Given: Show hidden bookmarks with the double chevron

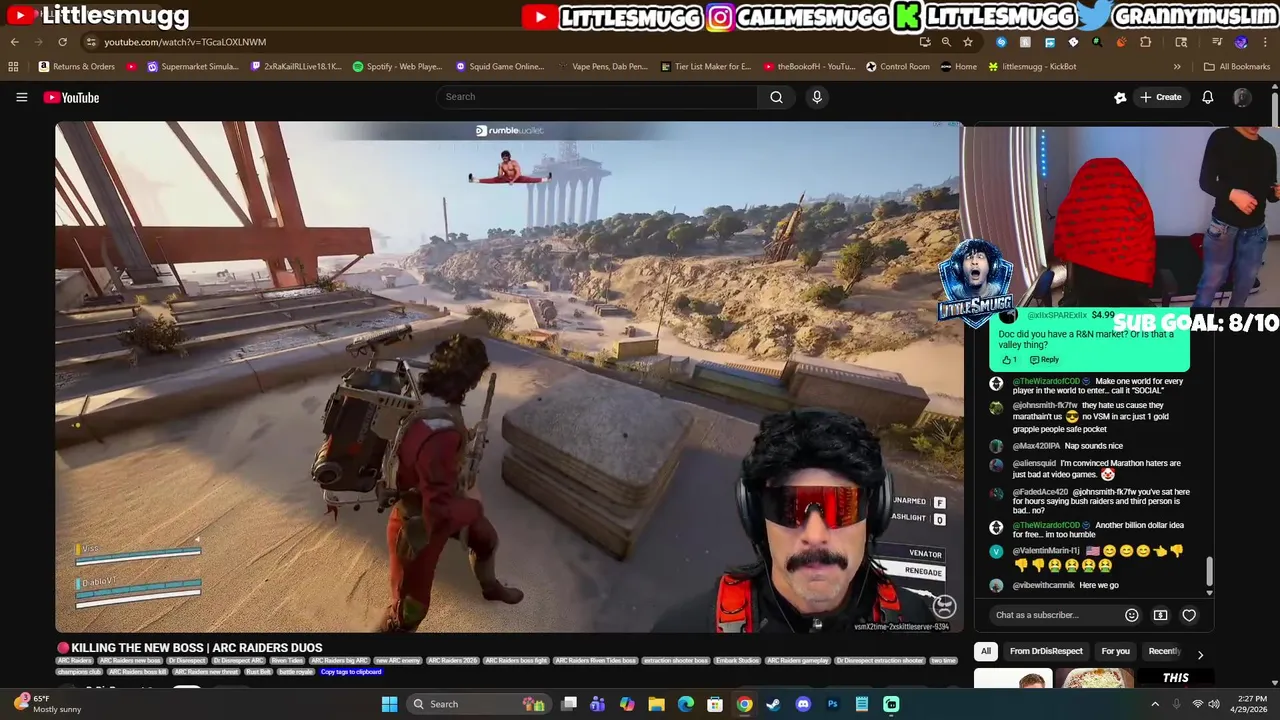Looking at the screenshot, I should pos(1177,67).
